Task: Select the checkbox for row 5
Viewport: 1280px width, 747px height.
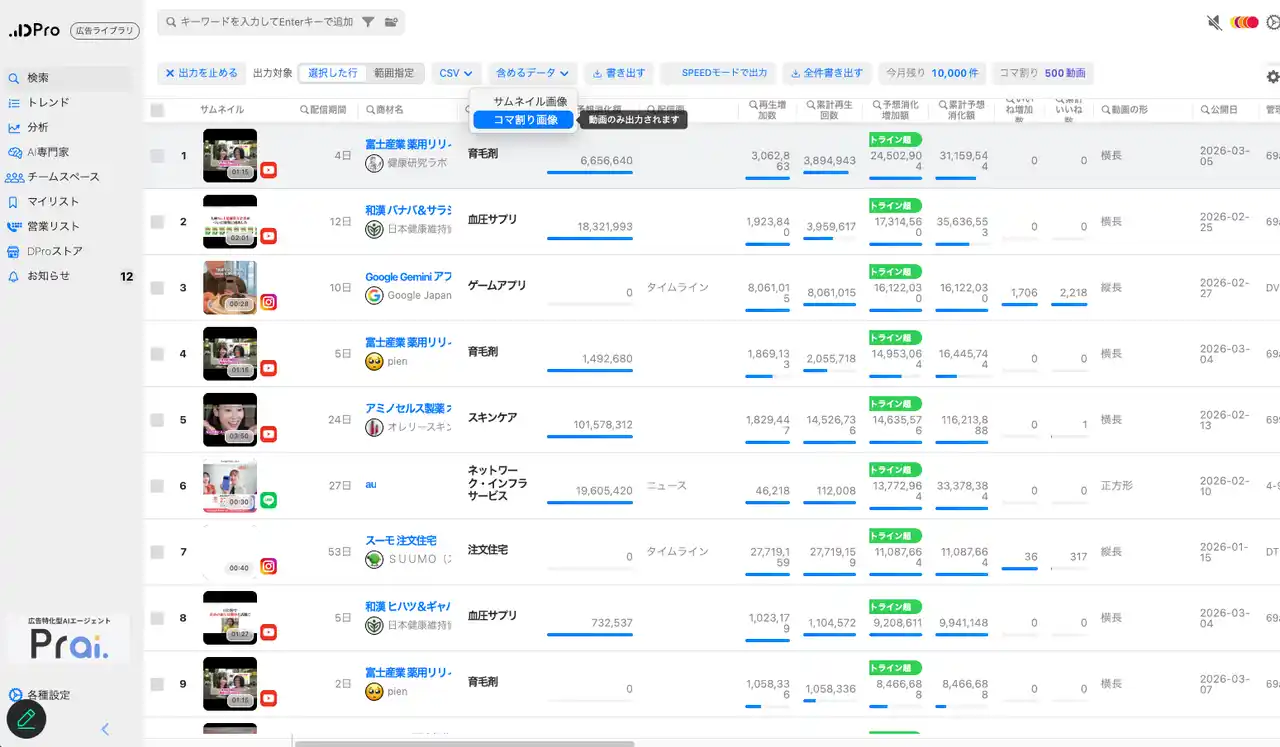Action: (x=157, y=420)
